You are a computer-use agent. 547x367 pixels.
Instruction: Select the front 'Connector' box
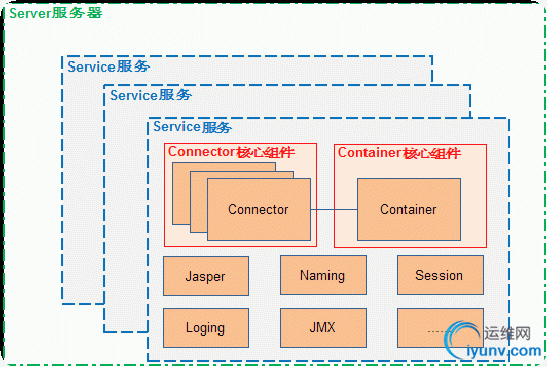coord(259,209)
